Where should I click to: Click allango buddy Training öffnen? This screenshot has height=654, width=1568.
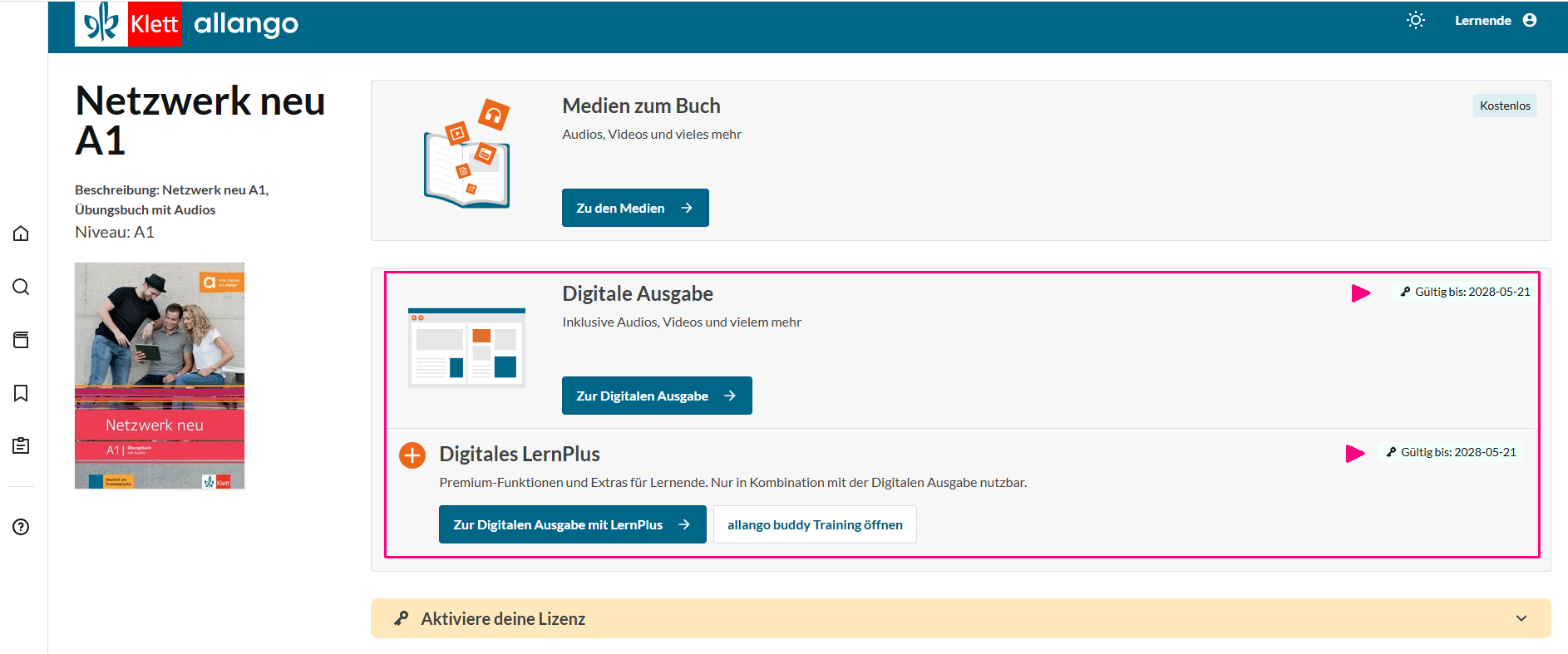[815, 525]
